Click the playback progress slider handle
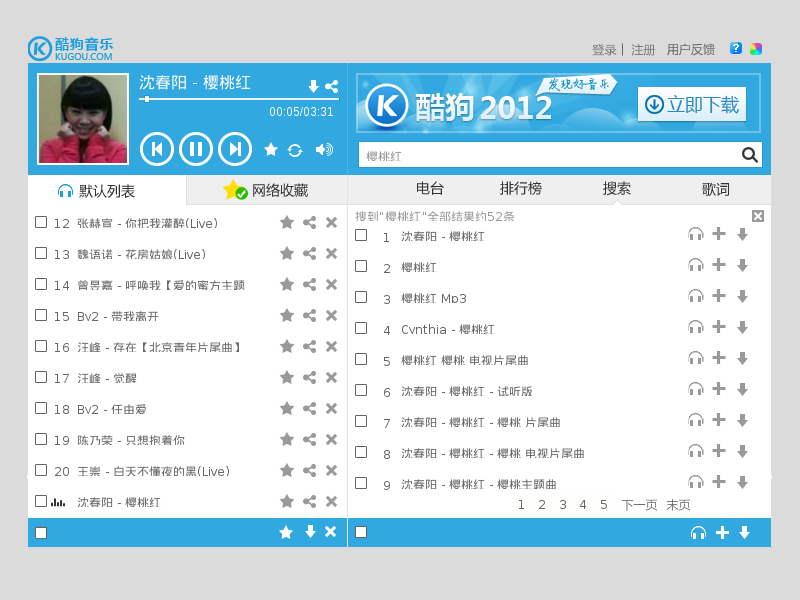800x600 pixels. coord(147,99)
